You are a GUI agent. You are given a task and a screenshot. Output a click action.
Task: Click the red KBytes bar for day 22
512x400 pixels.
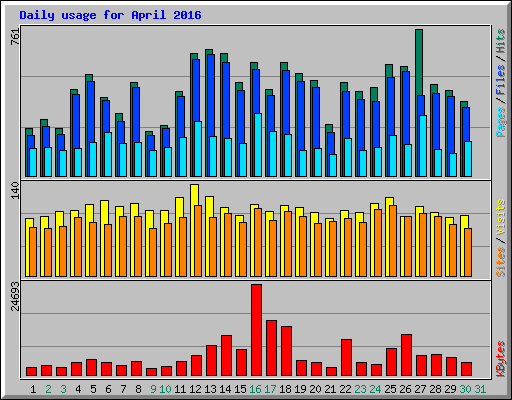(346, 358)
